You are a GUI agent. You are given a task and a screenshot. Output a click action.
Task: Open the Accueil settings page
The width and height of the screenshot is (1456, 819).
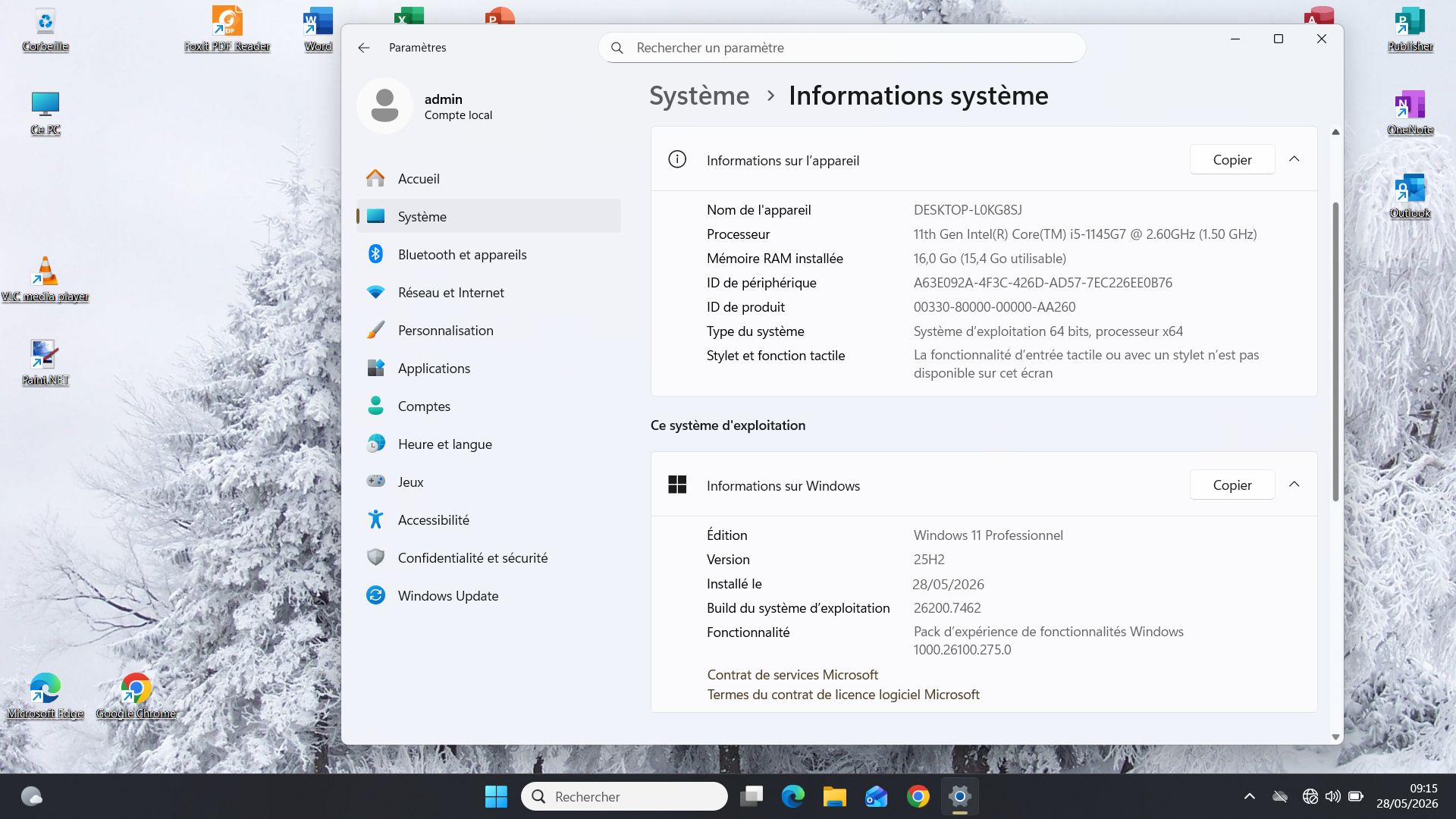488,178
